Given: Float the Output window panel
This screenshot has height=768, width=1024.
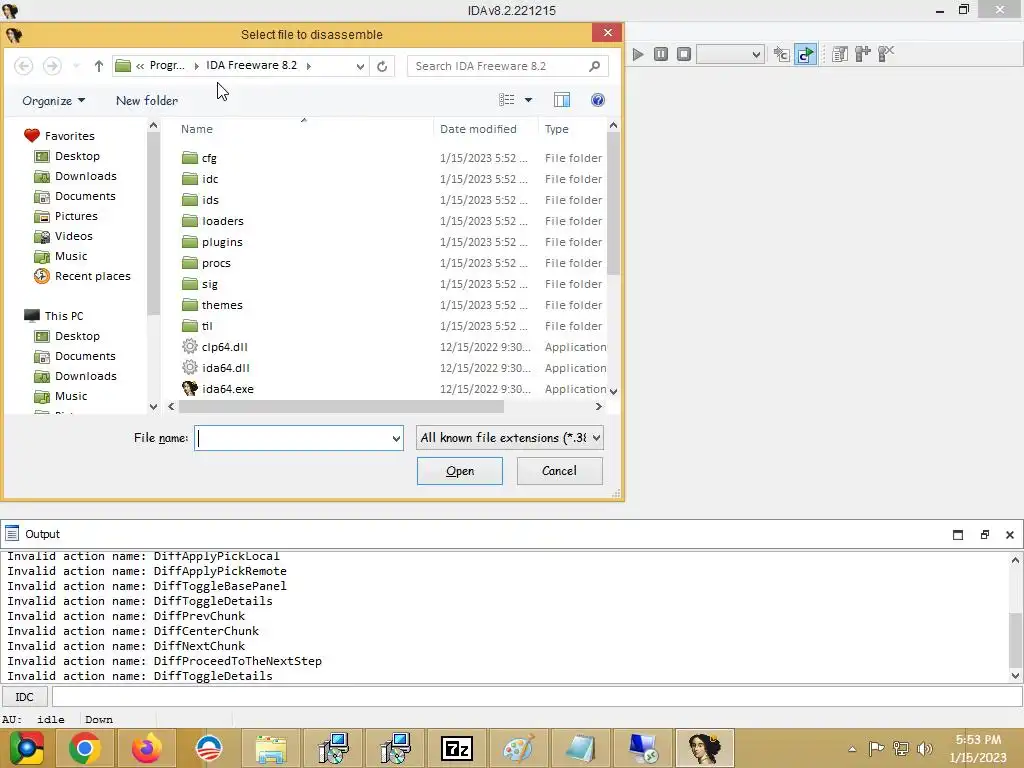Looking at the screenshot, I should pyautogui.click(x=985, y=535).
